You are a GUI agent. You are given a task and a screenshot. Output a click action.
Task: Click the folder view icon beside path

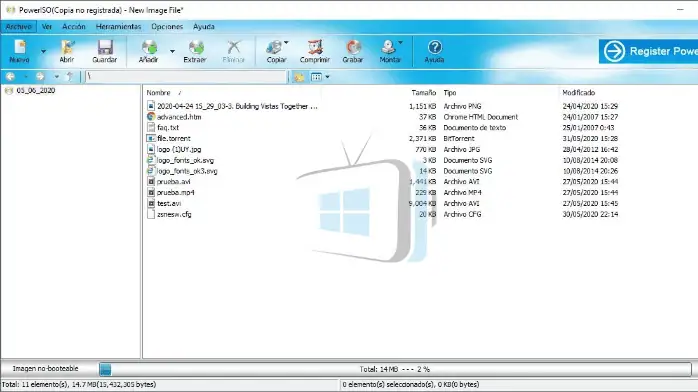pyautogui.click(x=299, y=77)
